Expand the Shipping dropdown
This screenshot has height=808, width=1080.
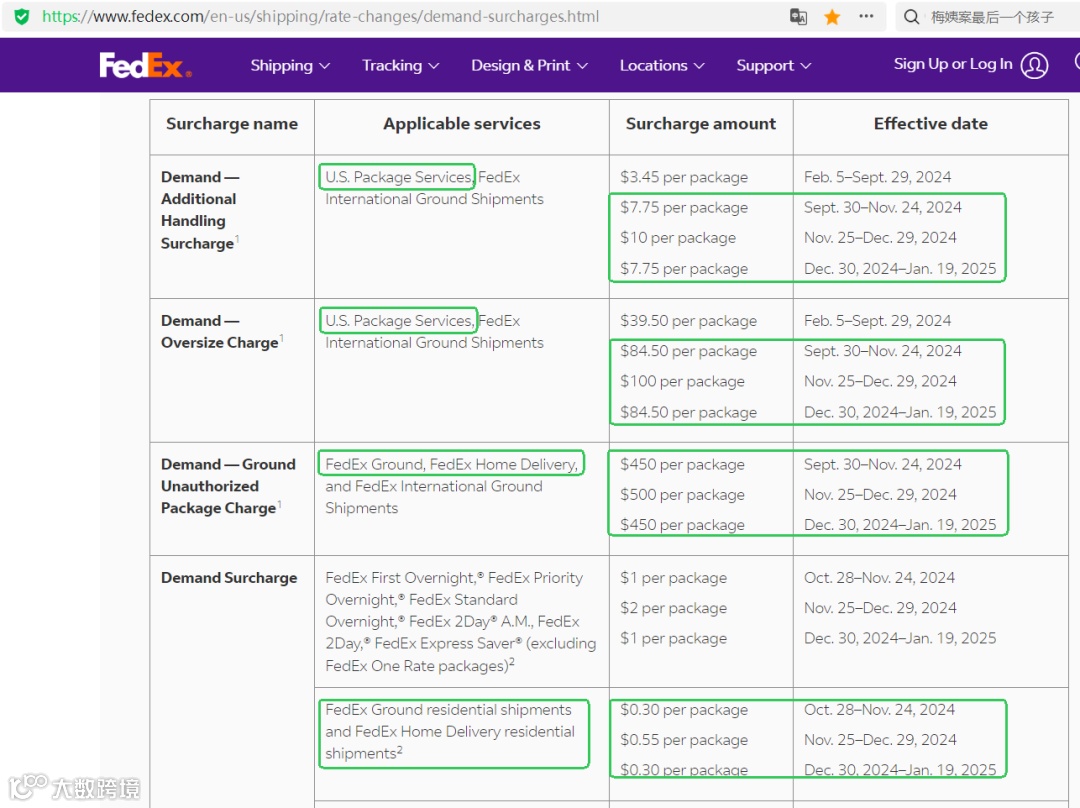click(x=290, y=65)
